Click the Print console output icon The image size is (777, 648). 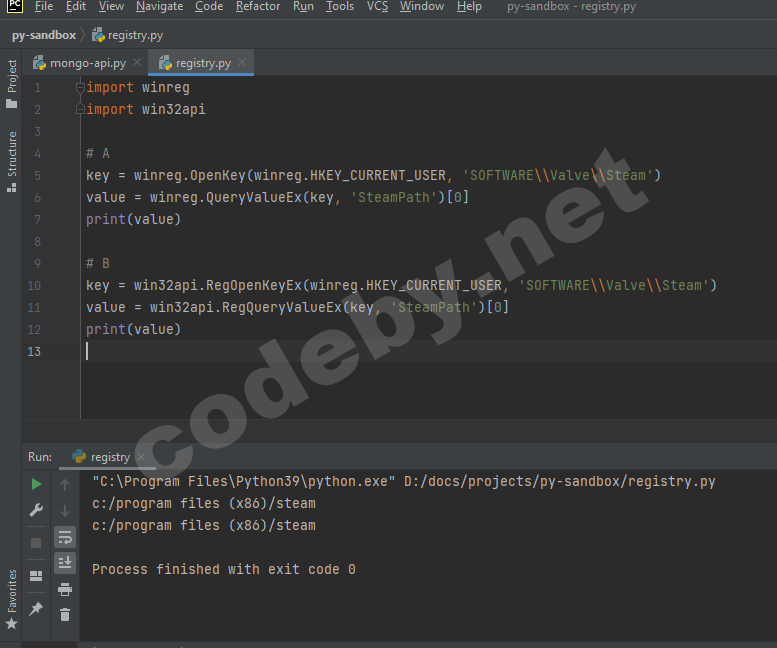(65, 589)
